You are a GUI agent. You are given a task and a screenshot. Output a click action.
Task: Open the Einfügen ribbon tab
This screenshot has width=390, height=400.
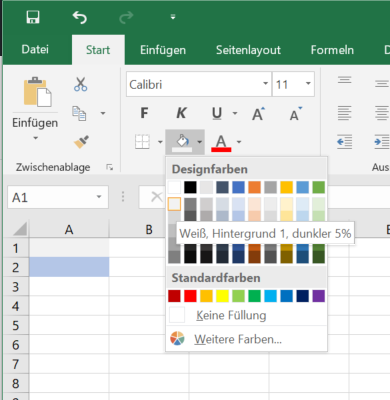click(163, 50)
